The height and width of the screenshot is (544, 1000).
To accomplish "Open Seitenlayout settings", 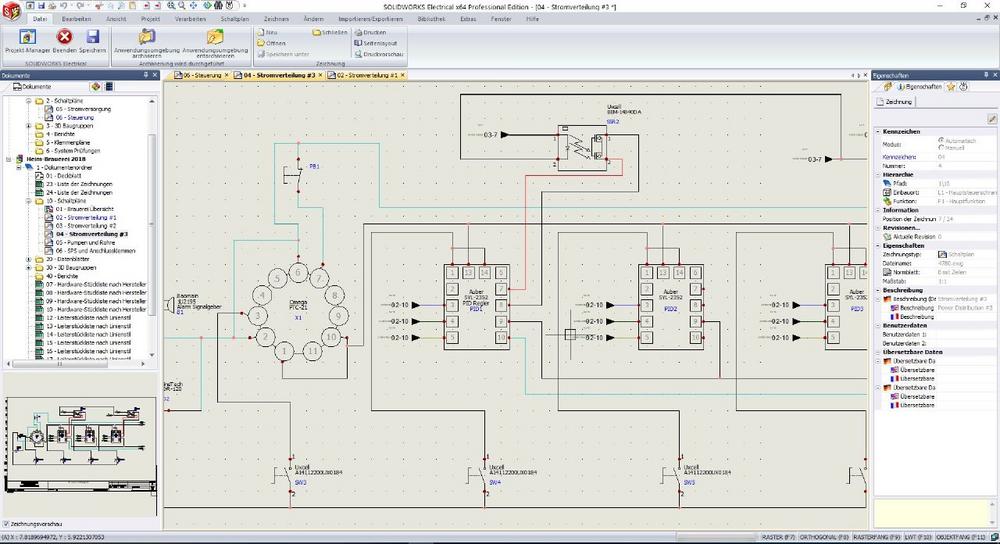I will tap(376, 43).
